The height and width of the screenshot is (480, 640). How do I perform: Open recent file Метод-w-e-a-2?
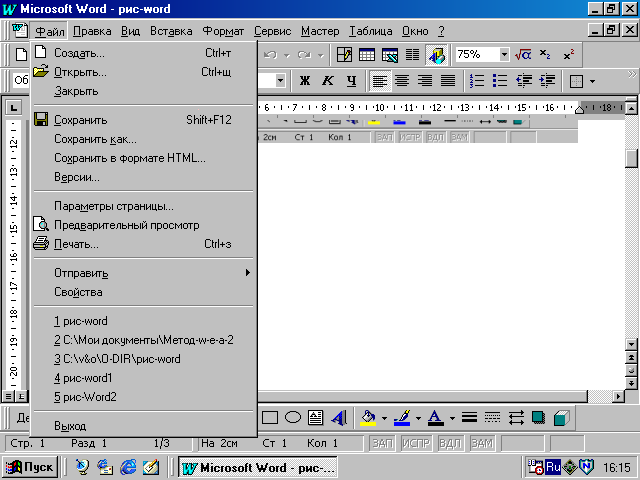144,340
